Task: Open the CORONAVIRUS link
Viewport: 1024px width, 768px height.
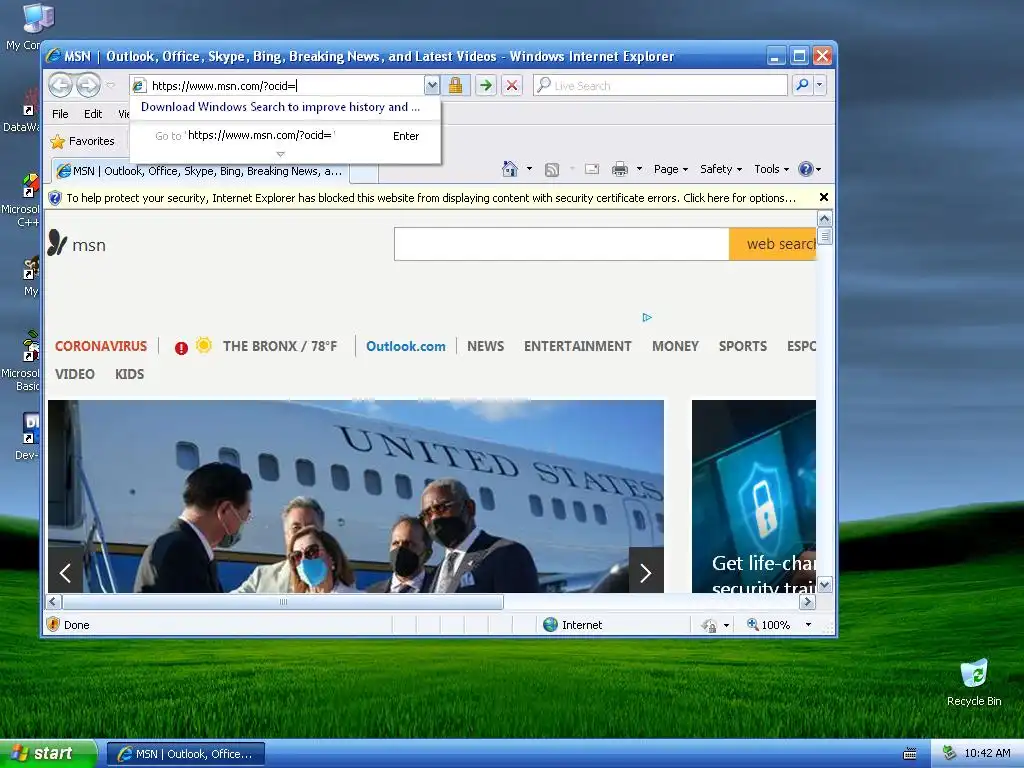Action: 101,346
